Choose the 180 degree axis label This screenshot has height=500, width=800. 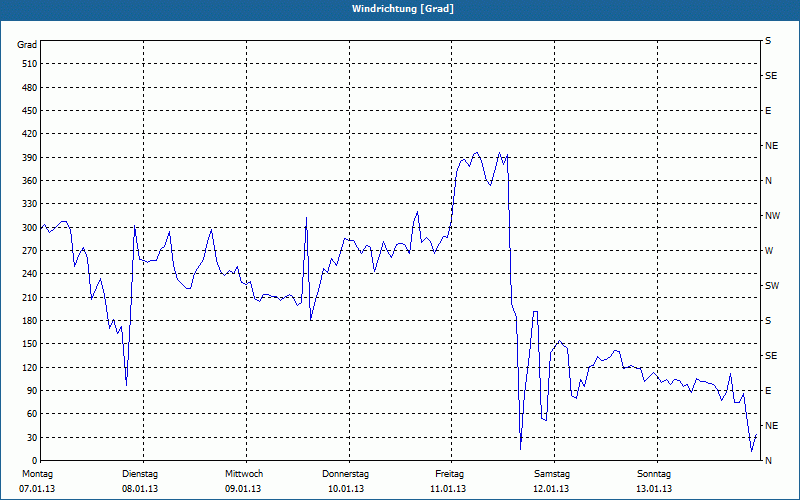(29, 320)
